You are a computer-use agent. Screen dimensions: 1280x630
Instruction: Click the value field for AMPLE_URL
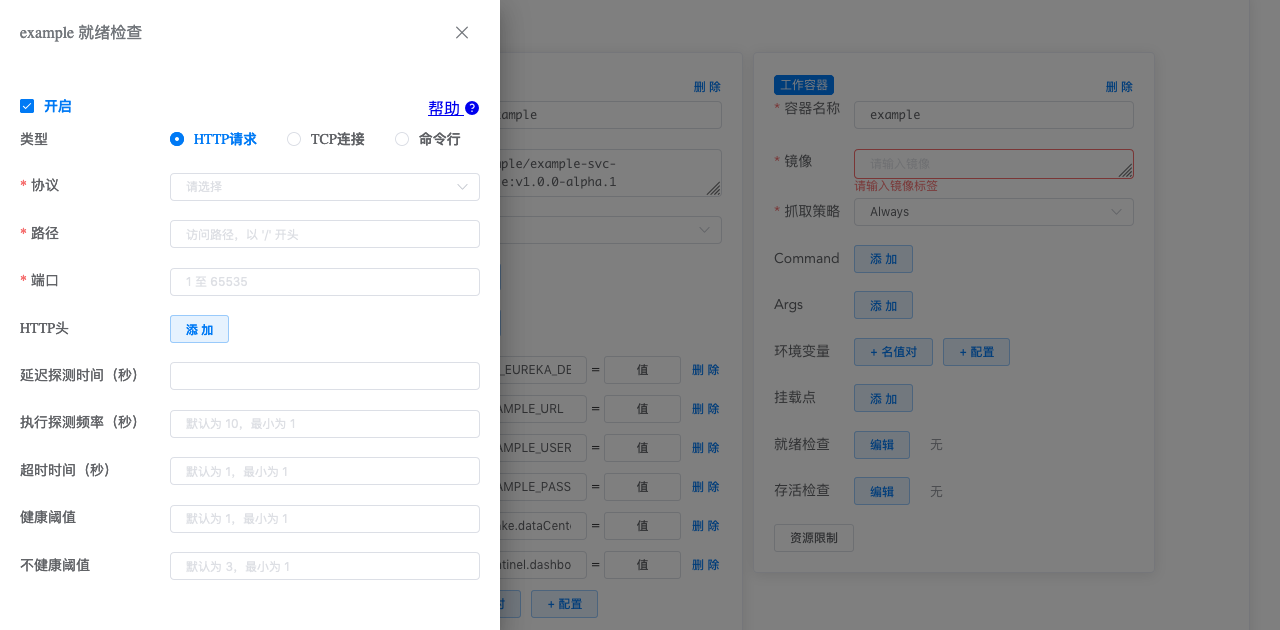pos(643,409)
